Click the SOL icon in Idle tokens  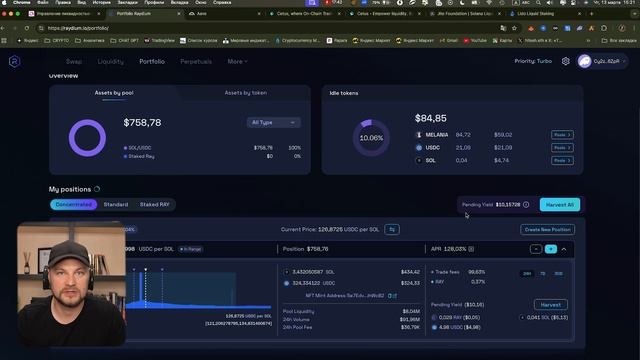point(418,160)
